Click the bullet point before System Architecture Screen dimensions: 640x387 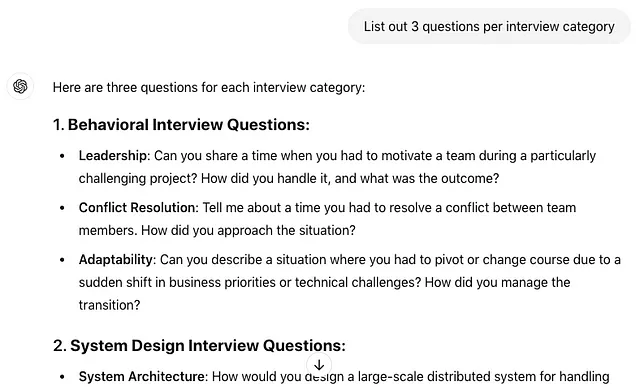pos(62,376)
